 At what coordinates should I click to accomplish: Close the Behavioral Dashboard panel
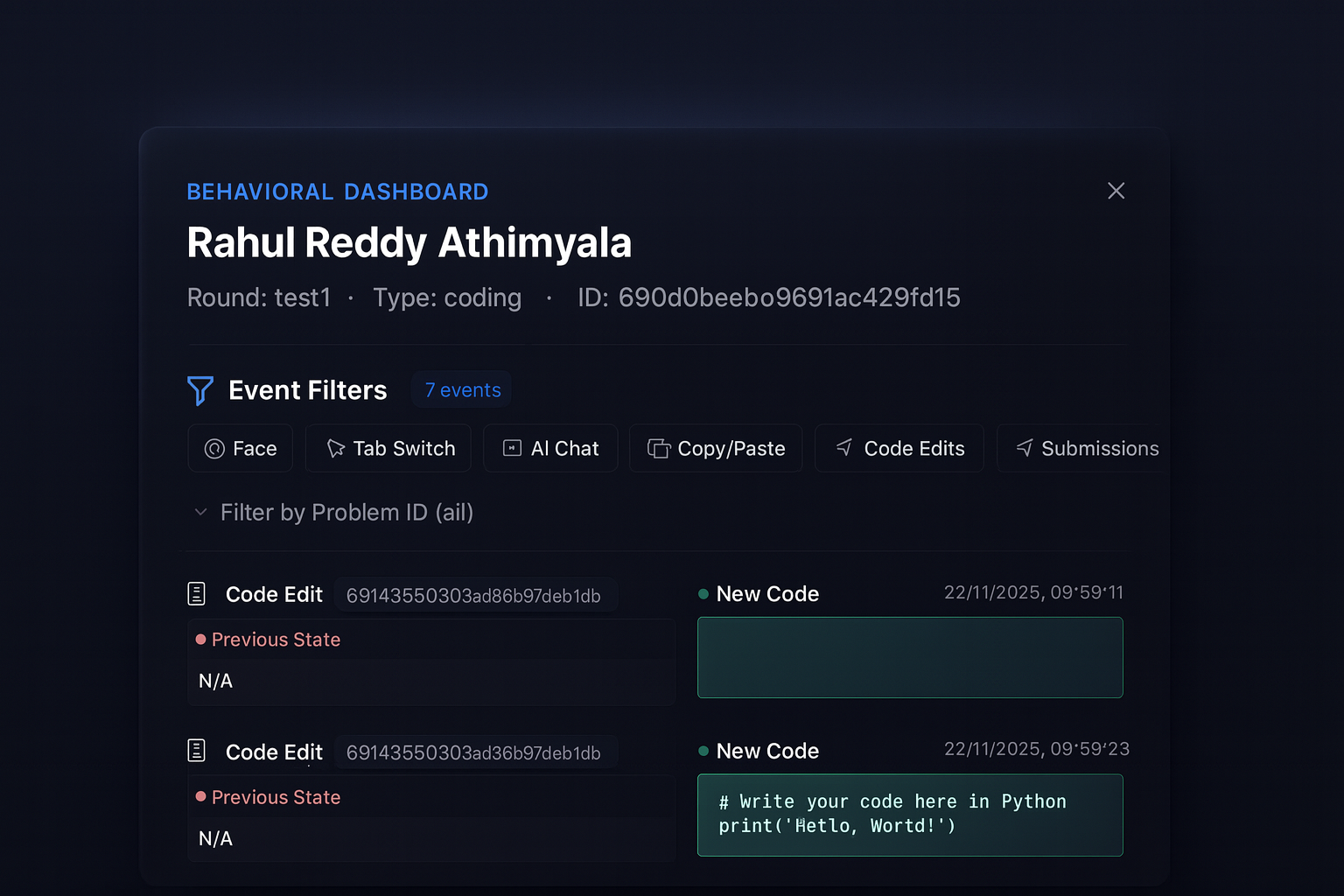(1116, 191)
